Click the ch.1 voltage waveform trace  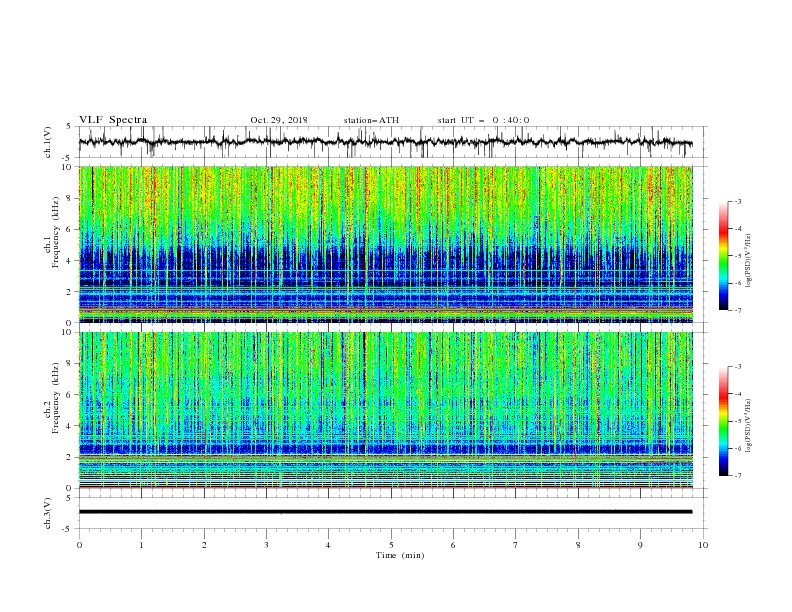click(385, 142)
